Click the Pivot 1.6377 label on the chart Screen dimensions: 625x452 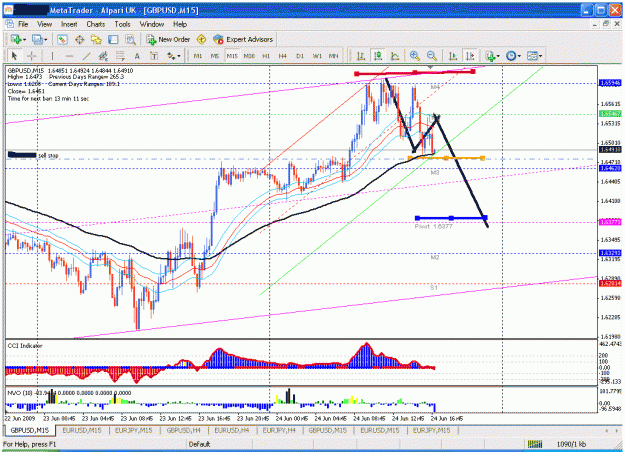pos(433,226)
